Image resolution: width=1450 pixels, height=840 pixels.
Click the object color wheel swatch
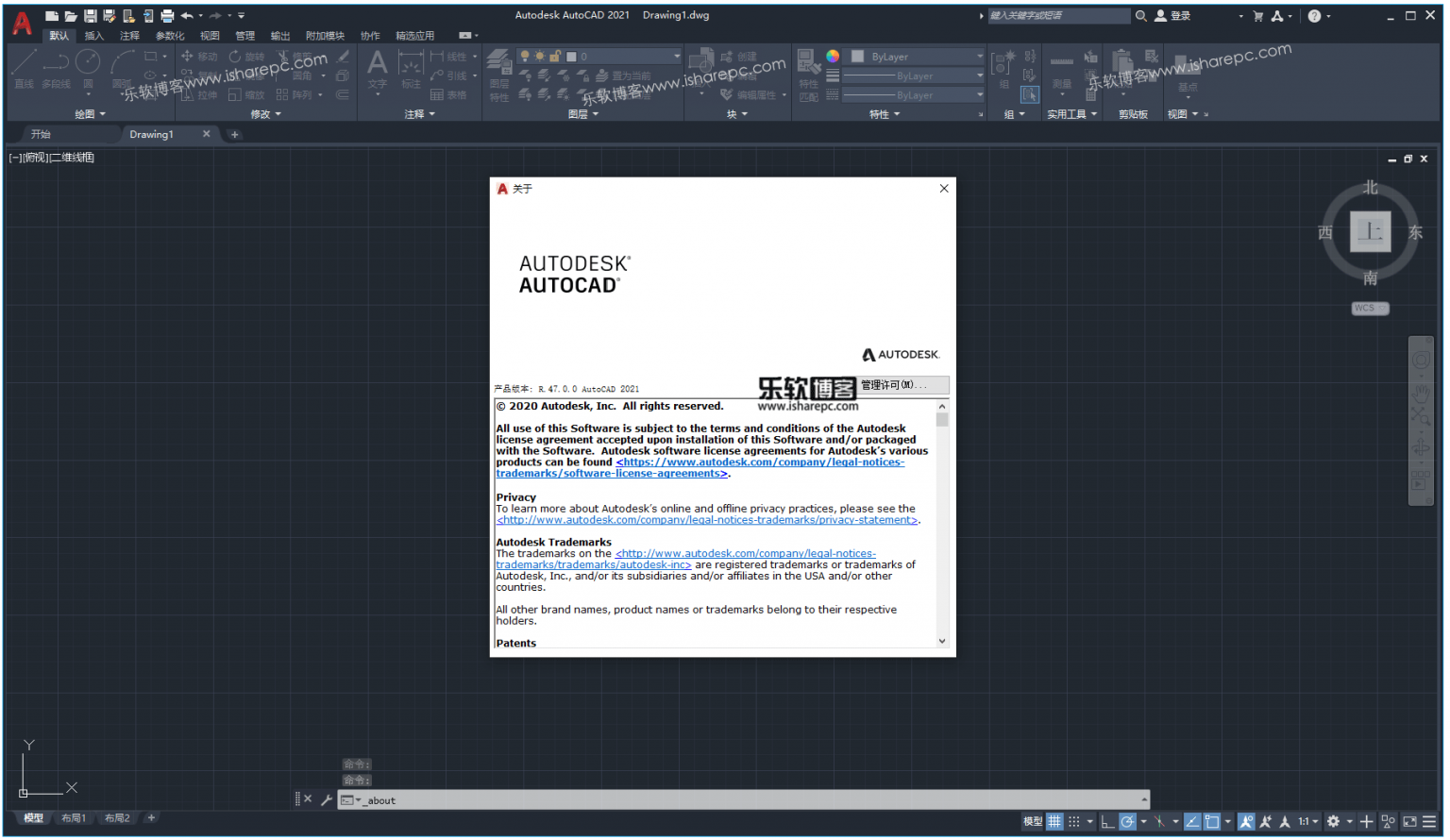[x=833, y=57]
